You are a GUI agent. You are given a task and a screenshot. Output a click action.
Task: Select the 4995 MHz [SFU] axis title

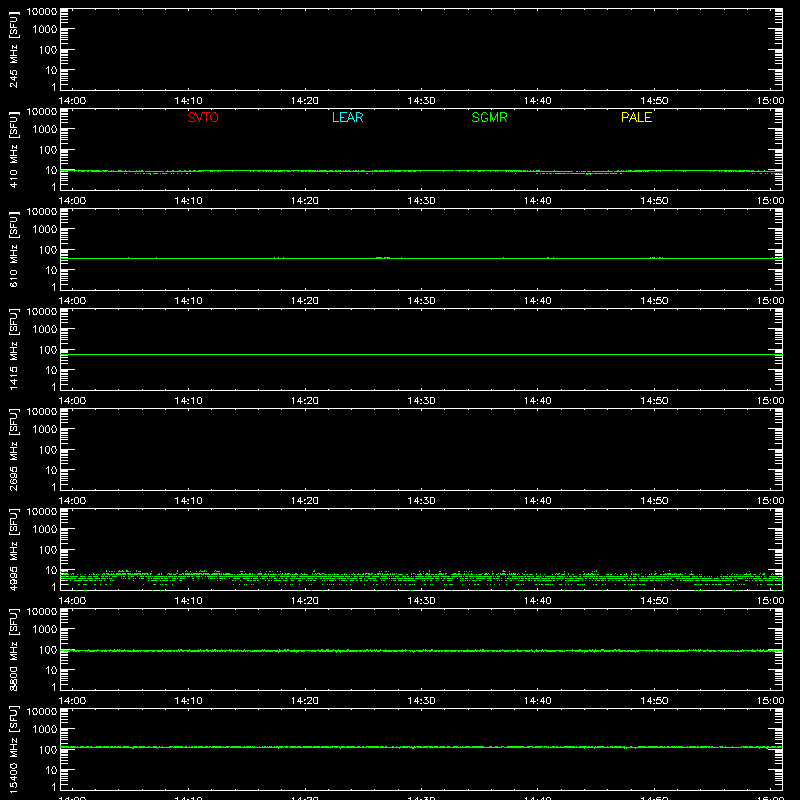[x=13, y=549]
